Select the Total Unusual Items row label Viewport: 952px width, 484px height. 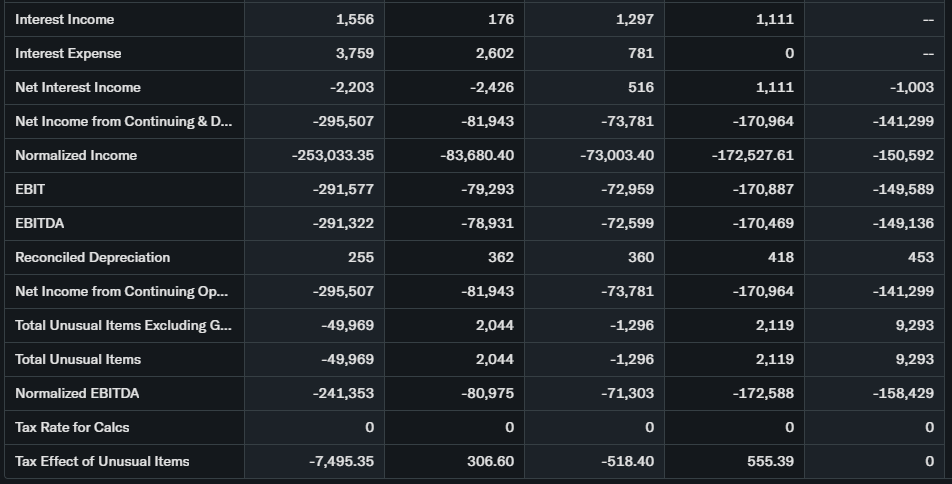click(78, 360)
